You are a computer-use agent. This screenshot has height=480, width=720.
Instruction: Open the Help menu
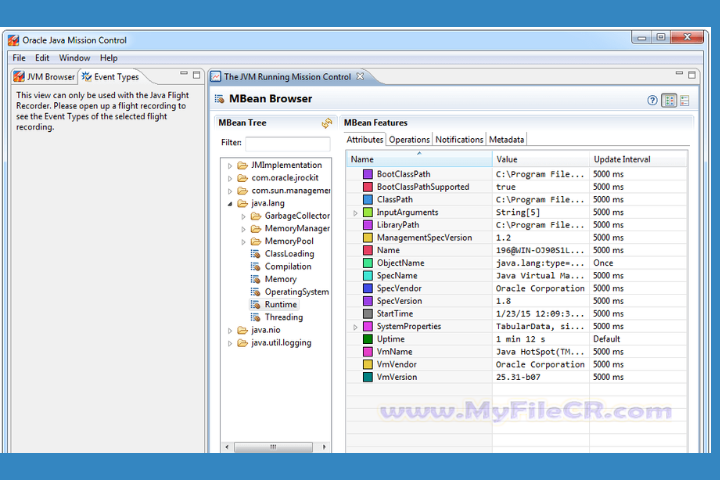(109, 58)
